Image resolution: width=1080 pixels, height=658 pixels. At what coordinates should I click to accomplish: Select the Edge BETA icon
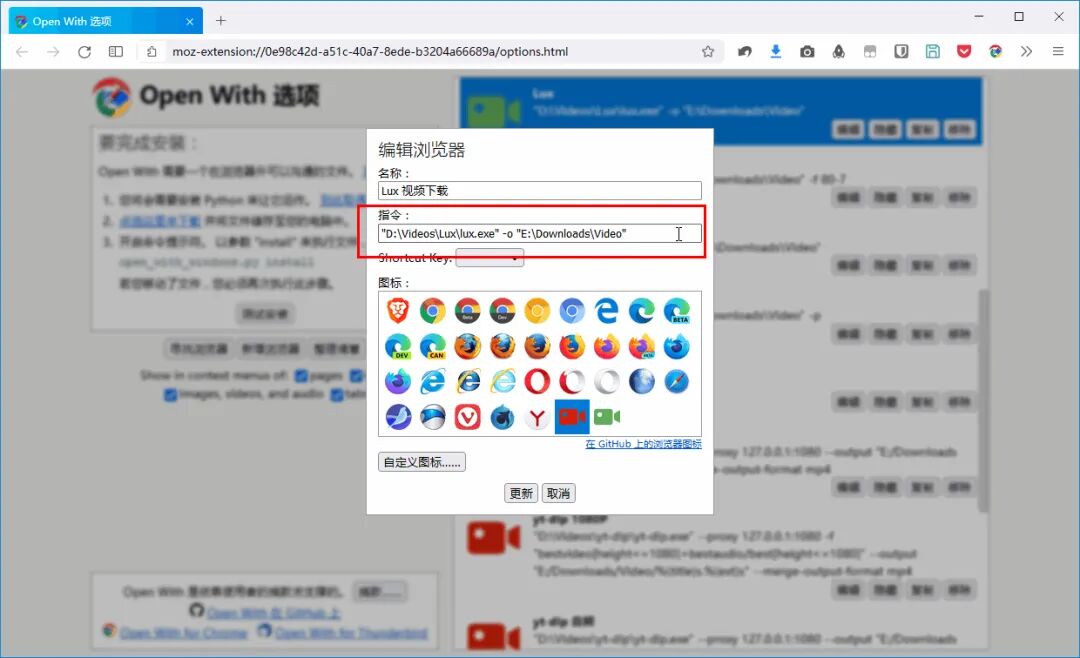[x=676, y=311]
